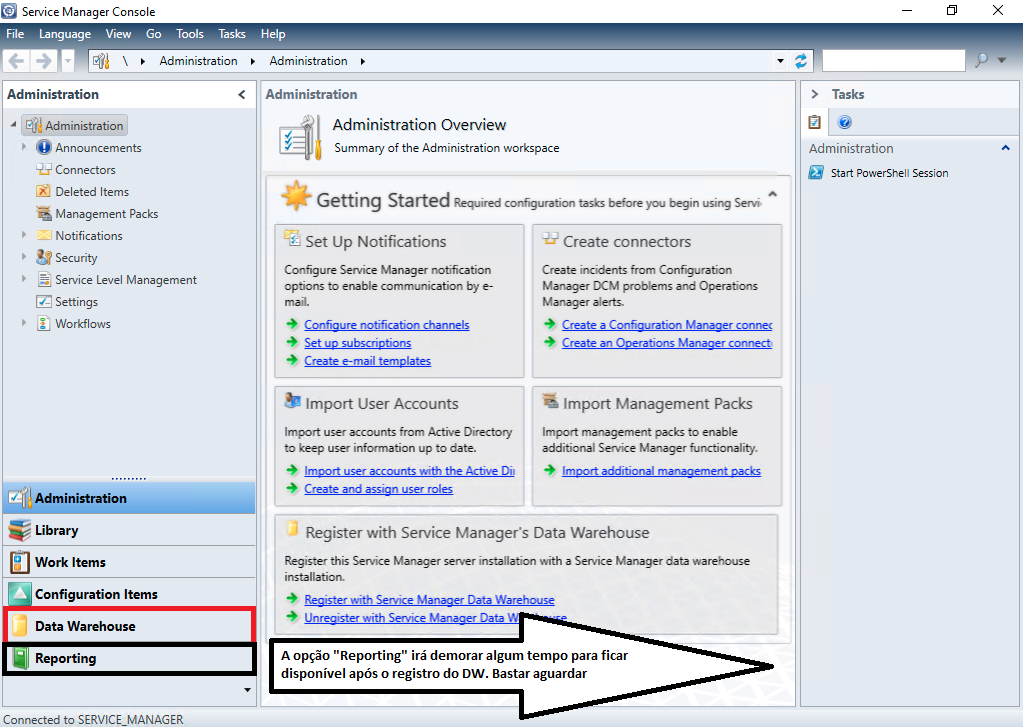Open the Tools menu

pyautogui.click(x=190, y=34)
